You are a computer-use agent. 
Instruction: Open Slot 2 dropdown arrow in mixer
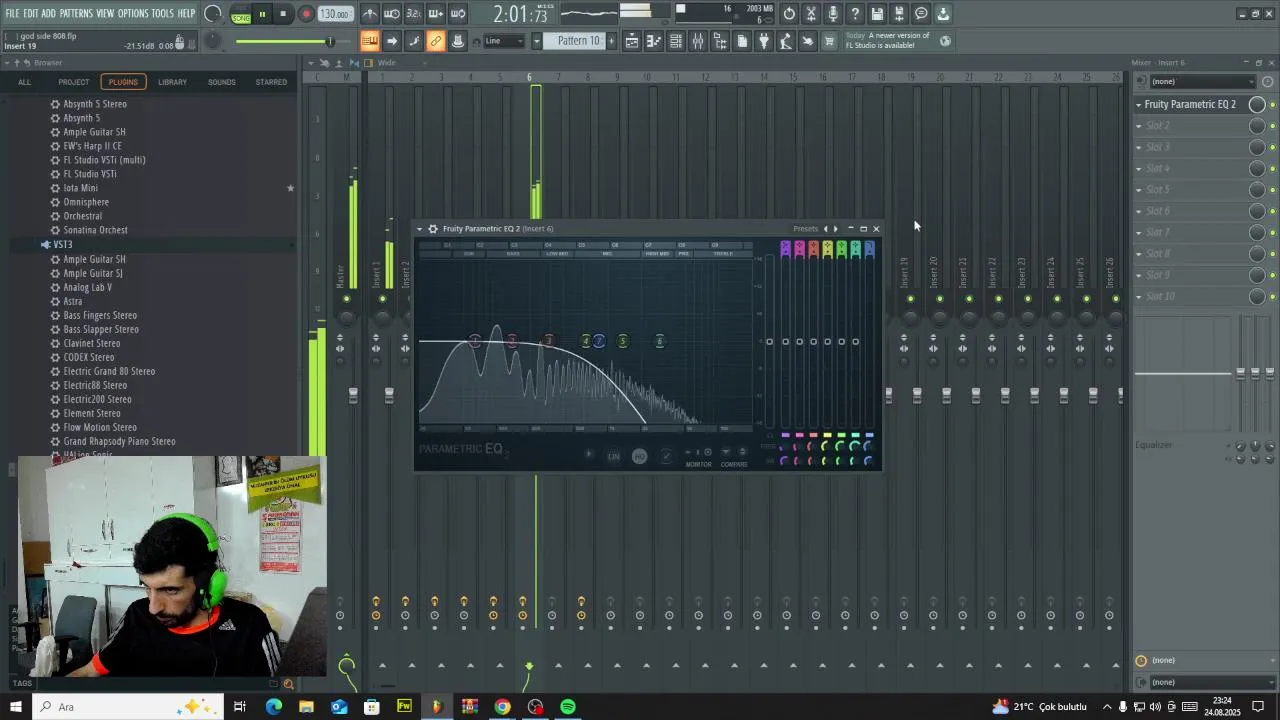pyautogui.click(x=1139, y=126)
